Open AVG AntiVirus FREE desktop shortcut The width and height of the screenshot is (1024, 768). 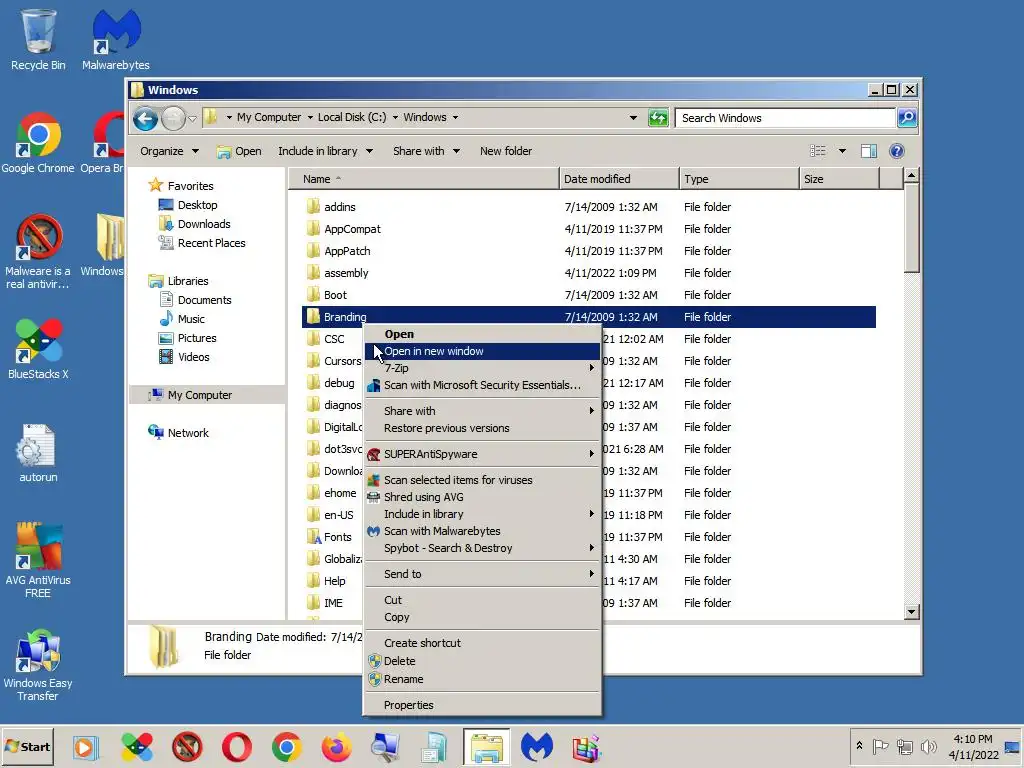38,560
